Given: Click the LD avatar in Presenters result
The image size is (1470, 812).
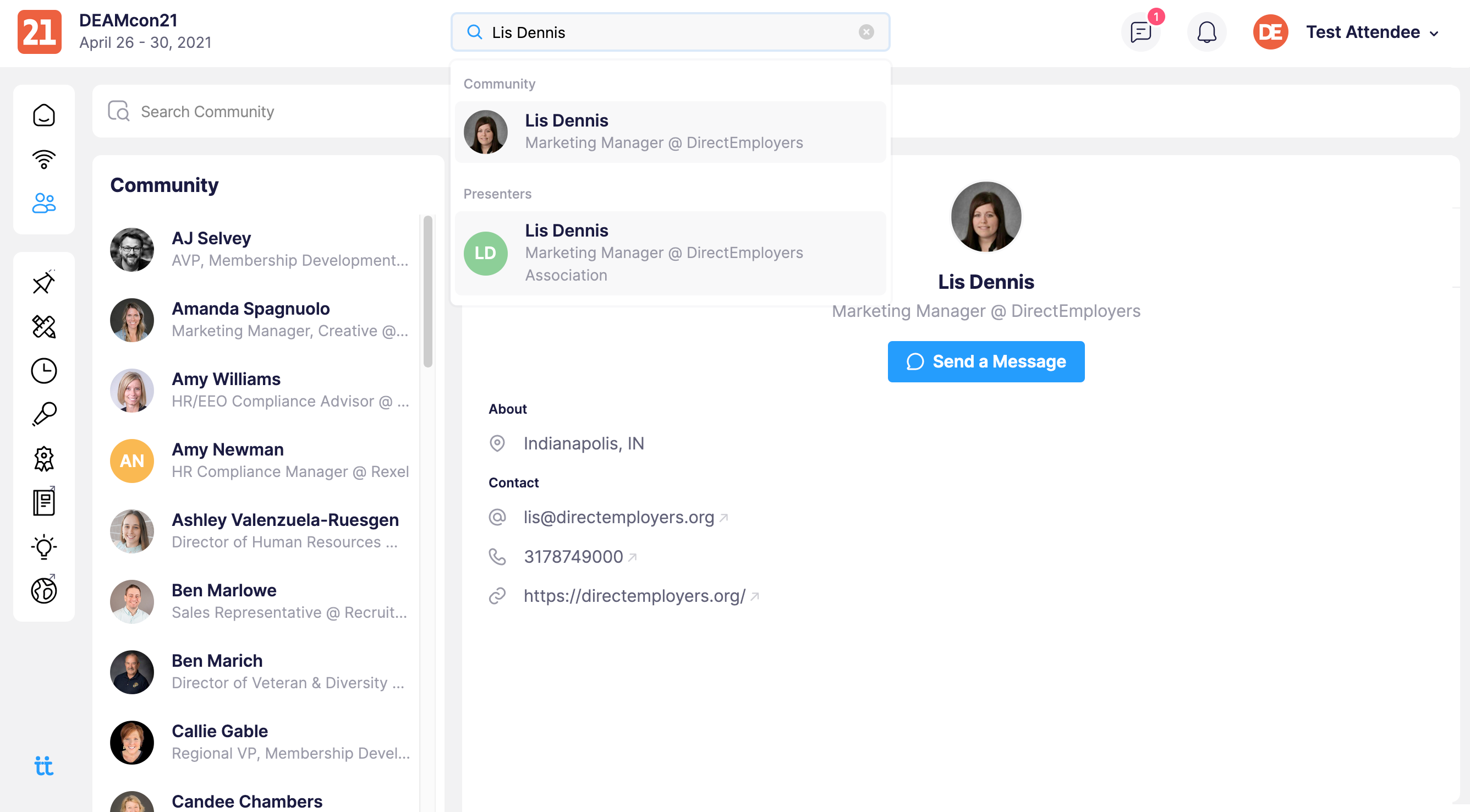Looking at the screenshot, I should [485, 253].
